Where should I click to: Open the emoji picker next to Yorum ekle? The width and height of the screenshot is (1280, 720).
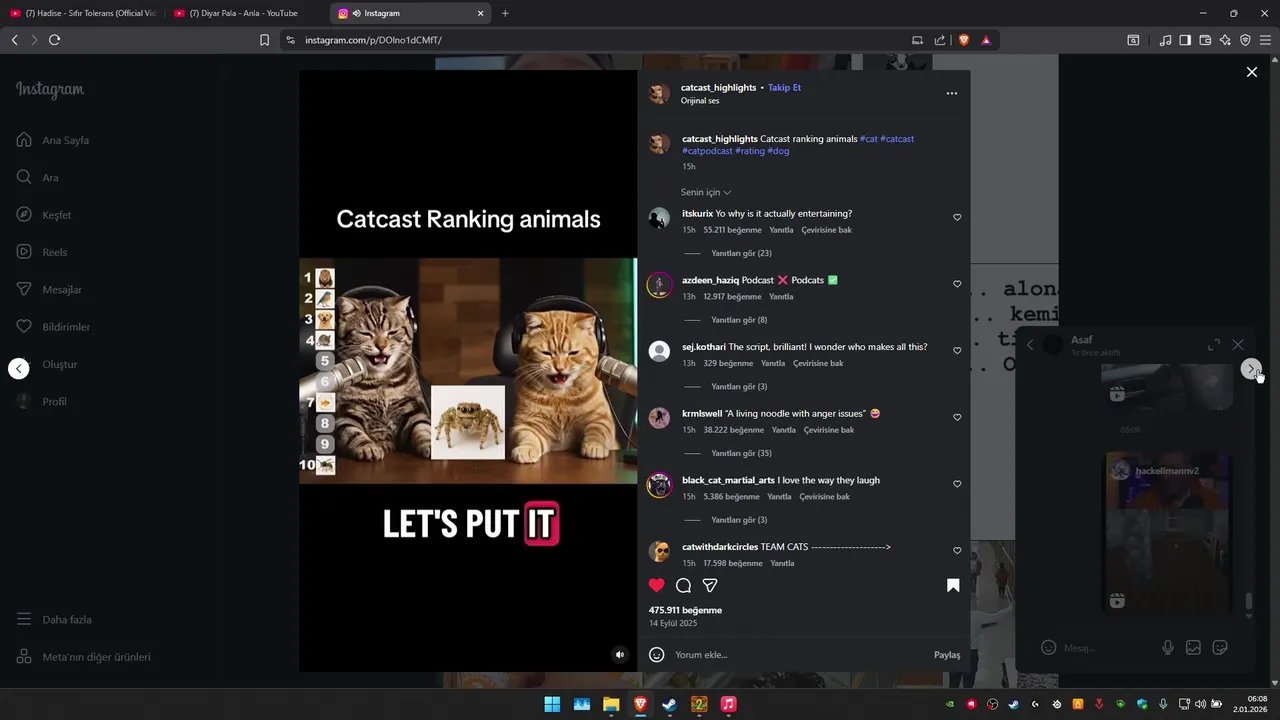click(657, 655)
